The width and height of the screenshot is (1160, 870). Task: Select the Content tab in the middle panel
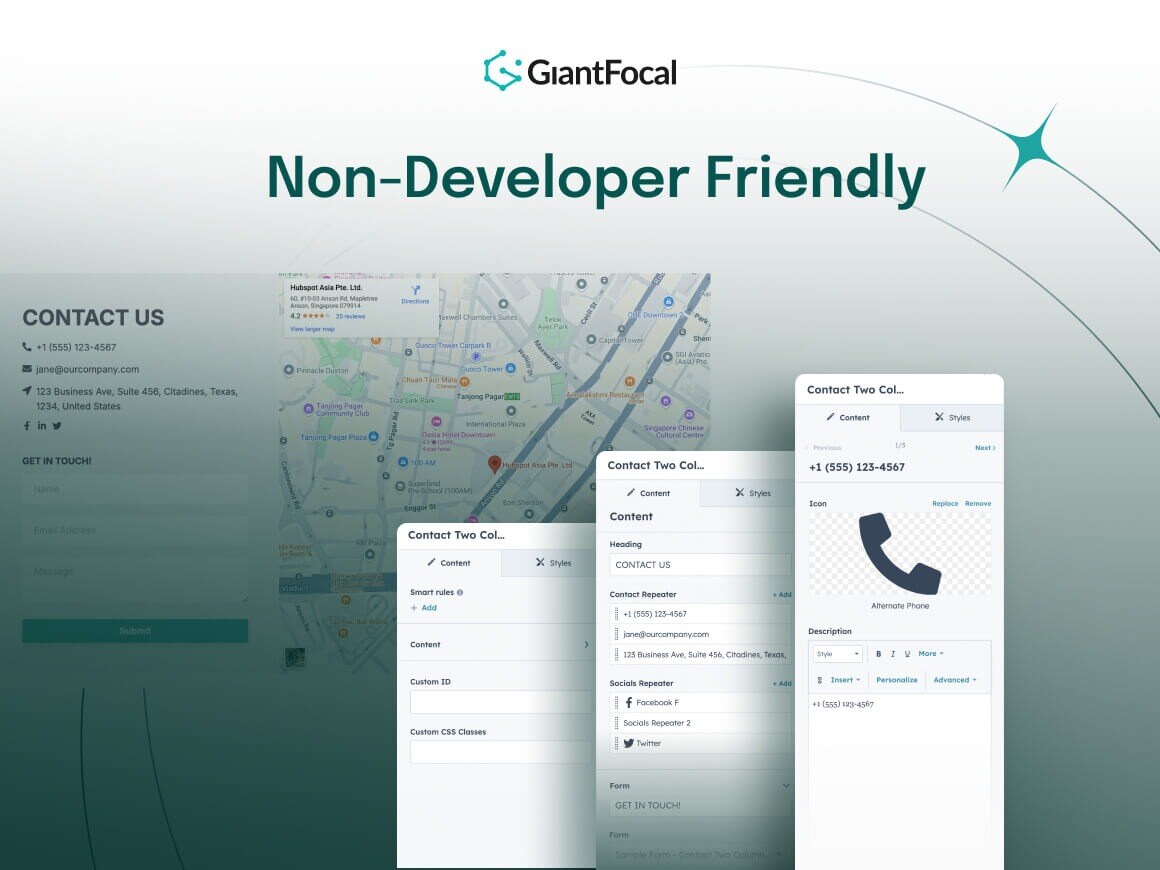coord(650,492)
